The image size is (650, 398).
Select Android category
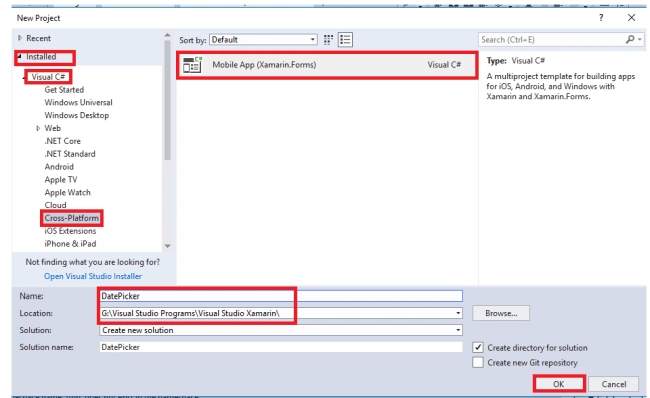(x=59, y=167)
